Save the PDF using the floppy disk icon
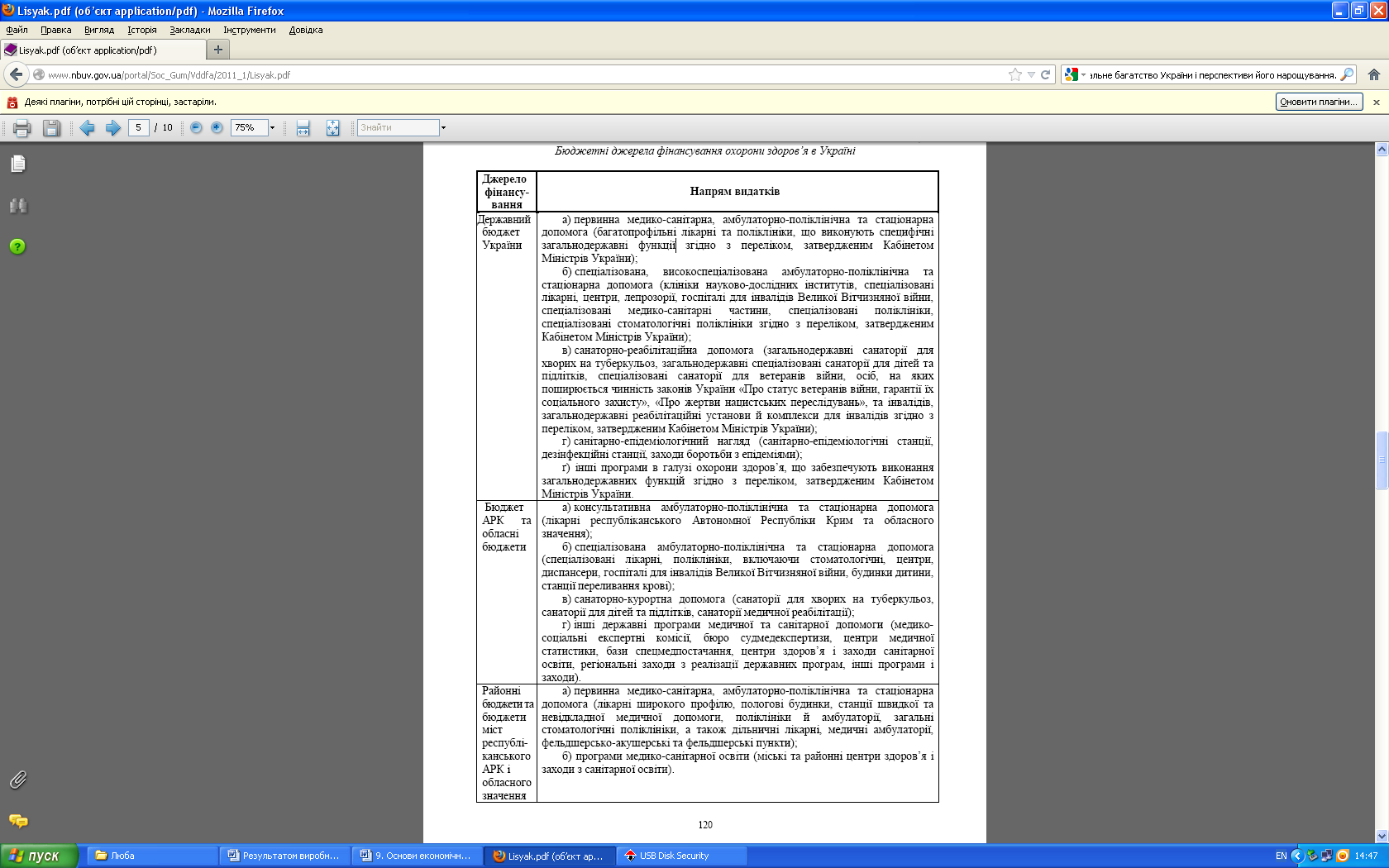 click(52, 128)
